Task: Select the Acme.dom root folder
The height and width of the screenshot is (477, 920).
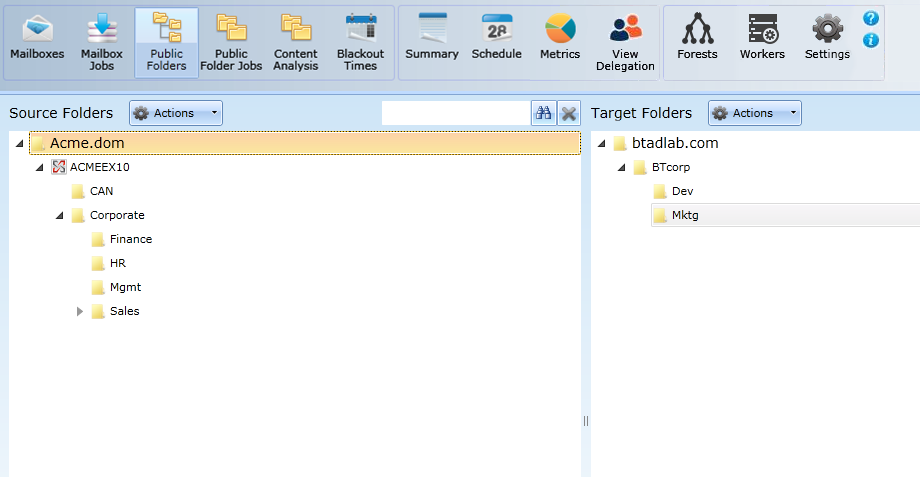Action: 305,143
